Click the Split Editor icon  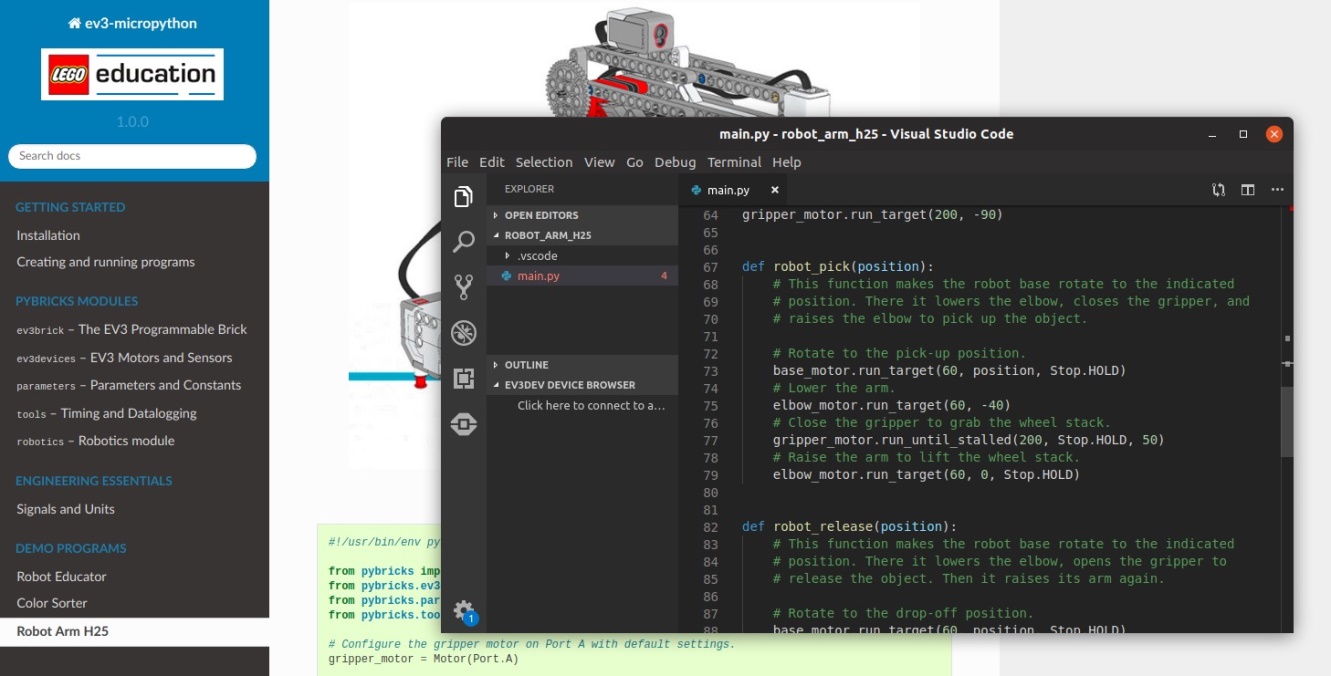coord(1248,189)
